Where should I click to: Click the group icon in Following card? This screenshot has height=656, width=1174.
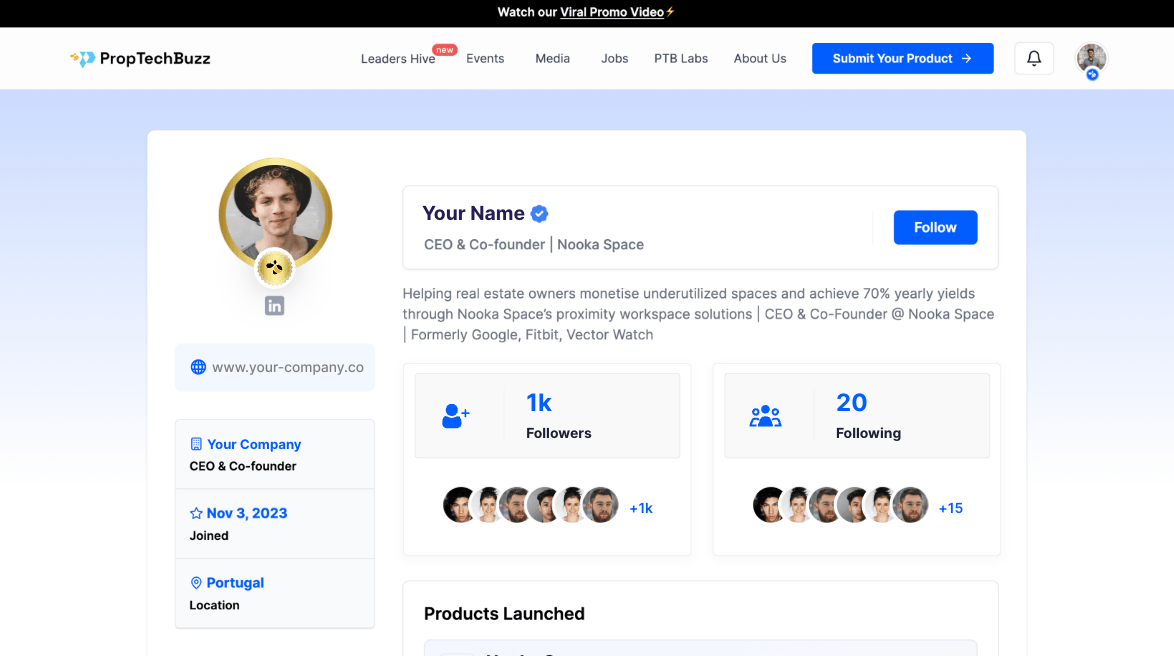[765, 416]
